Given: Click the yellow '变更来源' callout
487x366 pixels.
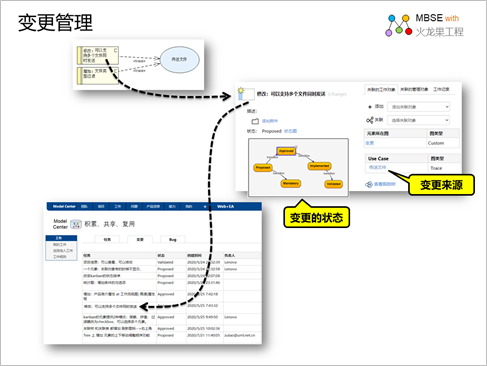Looking at the screenshot, I should pyautogui.click(x=441, y=185).
